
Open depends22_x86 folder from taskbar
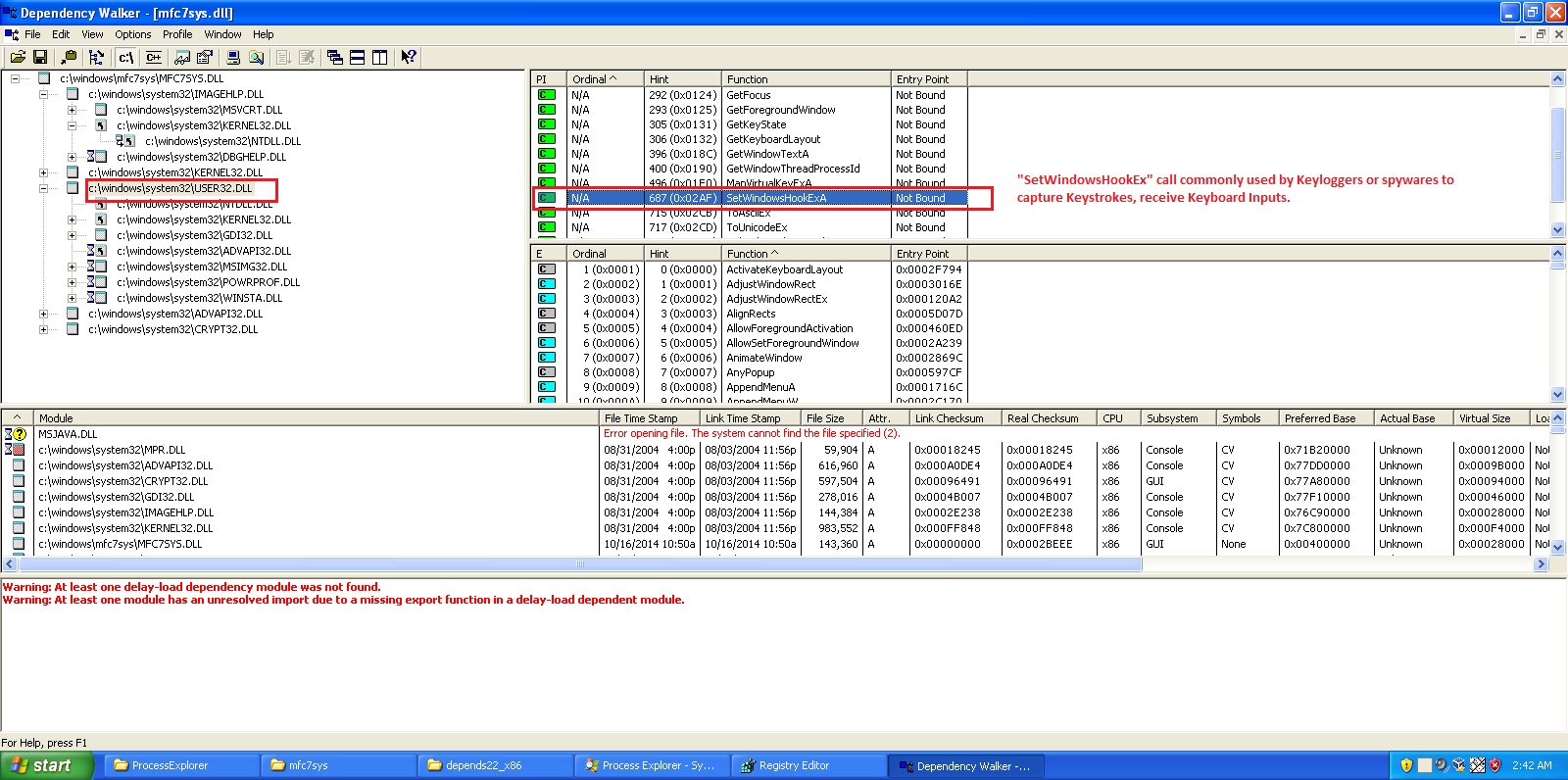(x=494, y=765)
